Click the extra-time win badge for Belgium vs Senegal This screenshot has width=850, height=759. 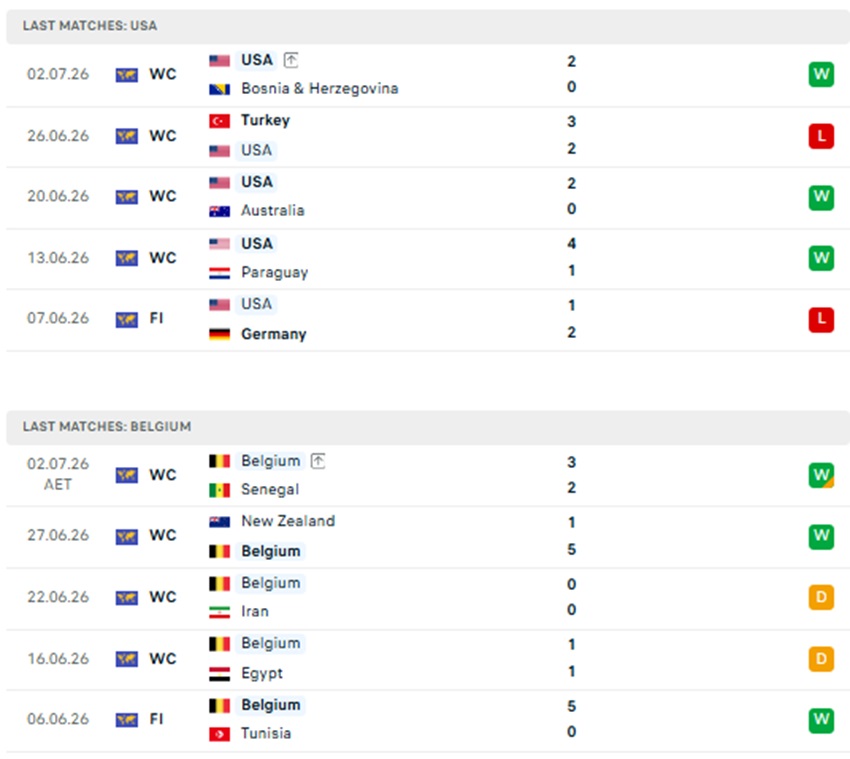point(821,475)
